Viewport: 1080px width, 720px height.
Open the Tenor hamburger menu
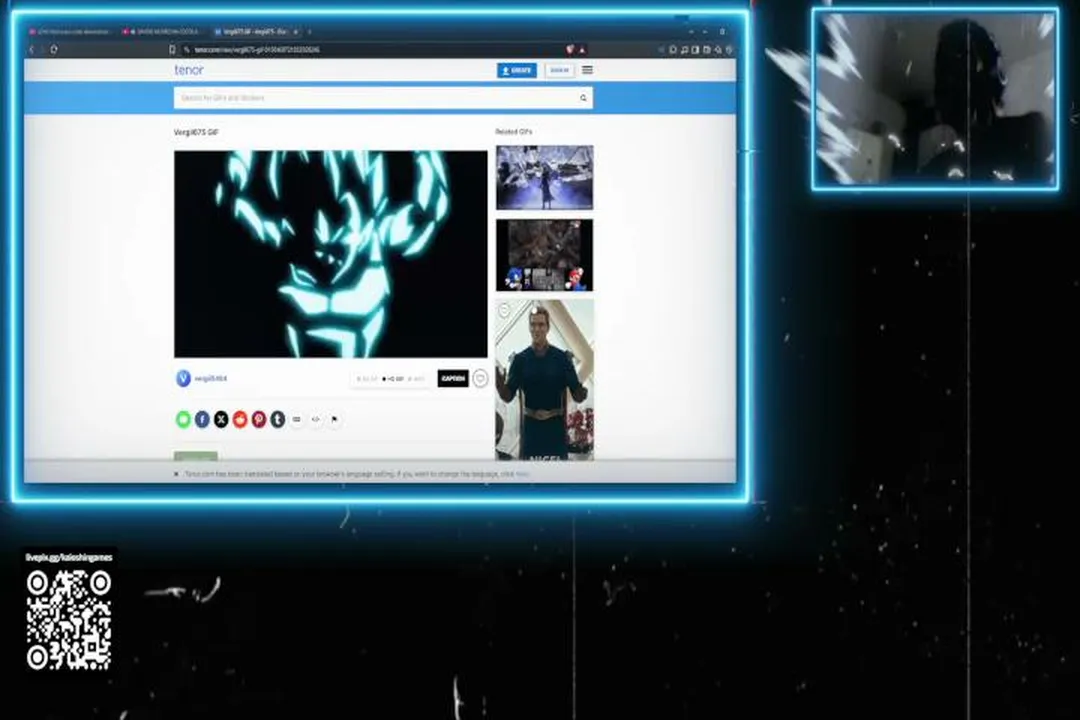[587, 70]
